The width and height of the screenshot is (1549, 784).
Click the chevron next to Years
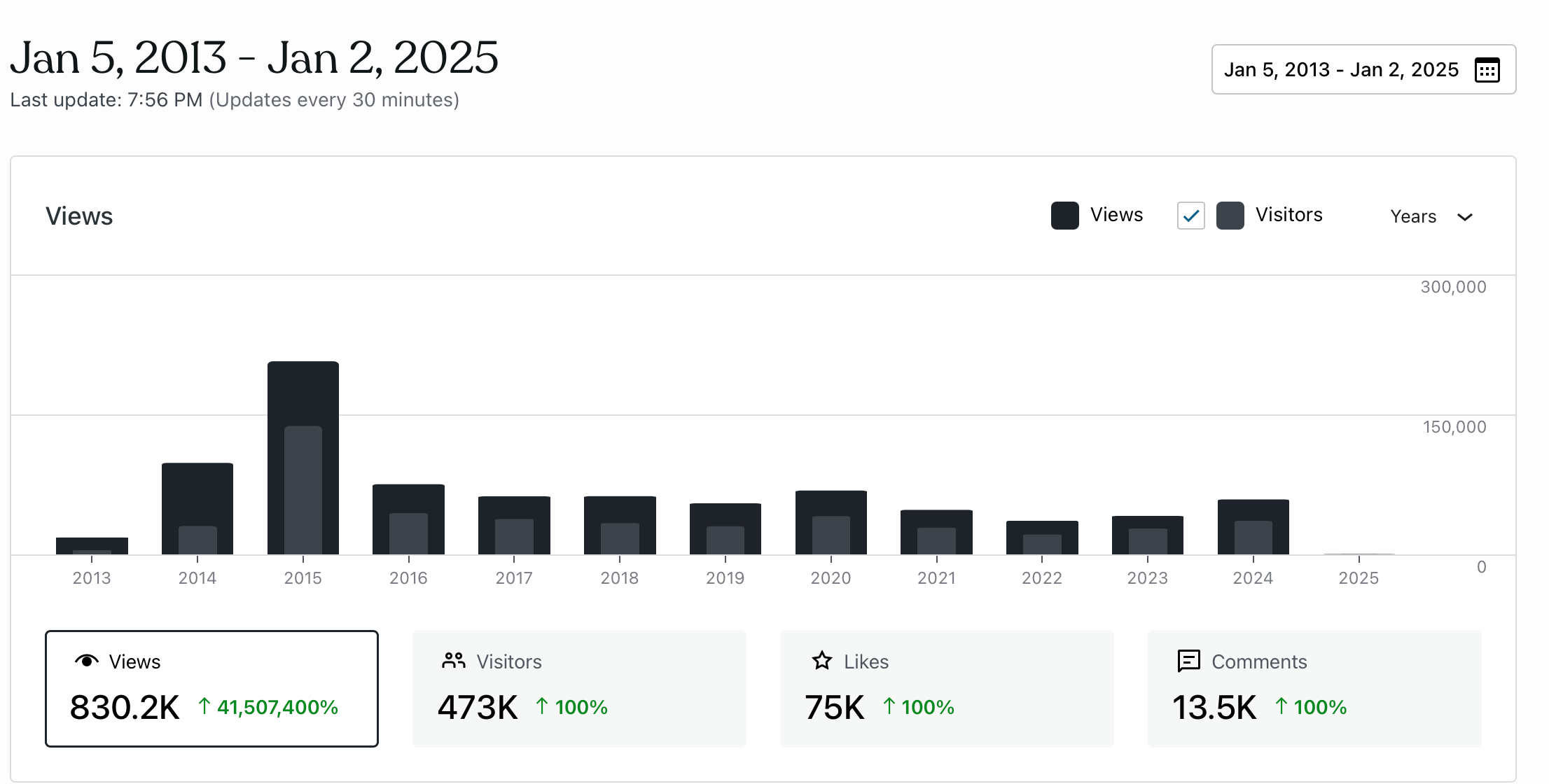[1464, 217]
